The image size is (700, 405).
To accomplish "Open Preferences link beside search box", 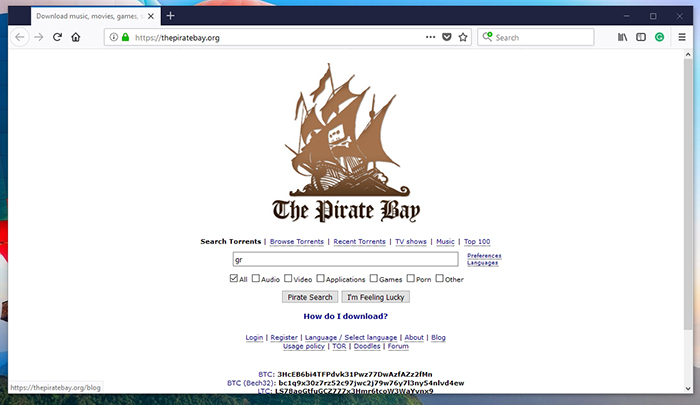I will 484,255.
